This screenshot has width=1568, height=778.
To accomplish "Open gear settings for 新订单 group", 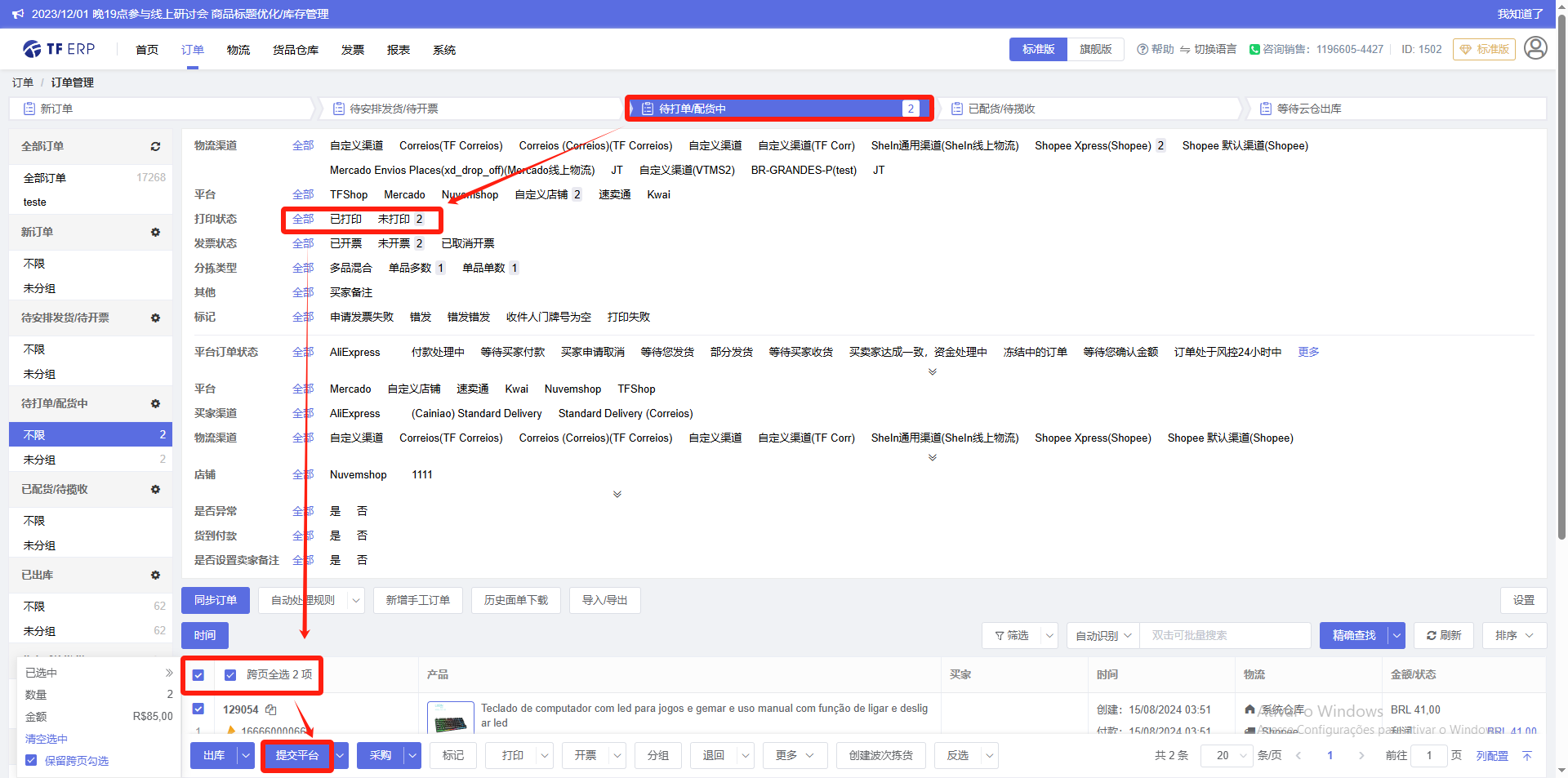I will click(x=155, y=232).
